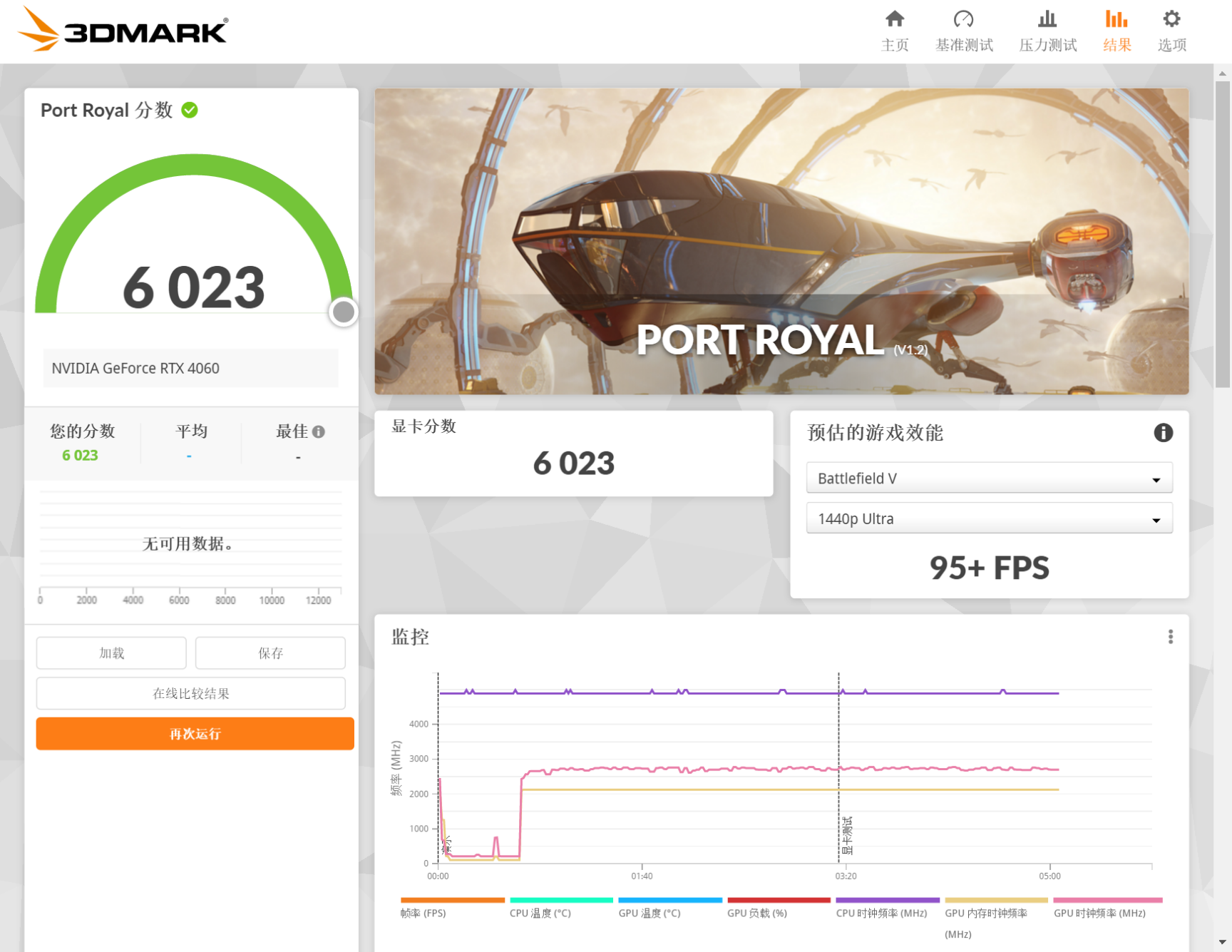The image size is (1232, 952).
Task: Click the 05:00 time axis label
Action: [1049, 876]
